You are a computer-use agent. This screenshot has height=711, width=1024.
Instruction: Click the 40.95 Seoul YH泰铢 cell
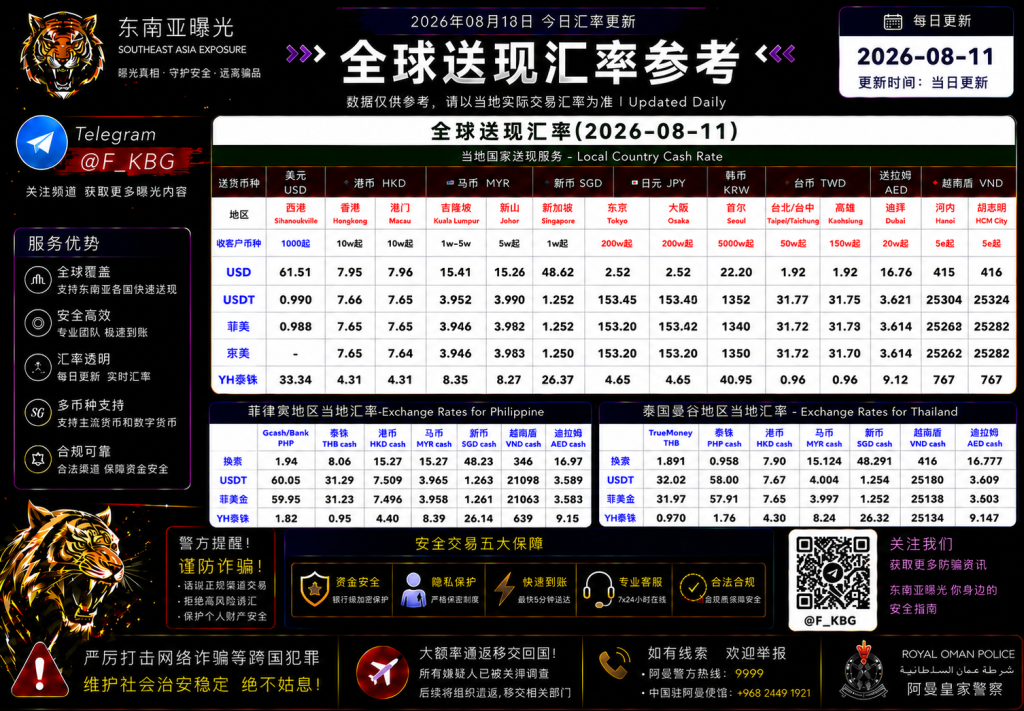736,380
